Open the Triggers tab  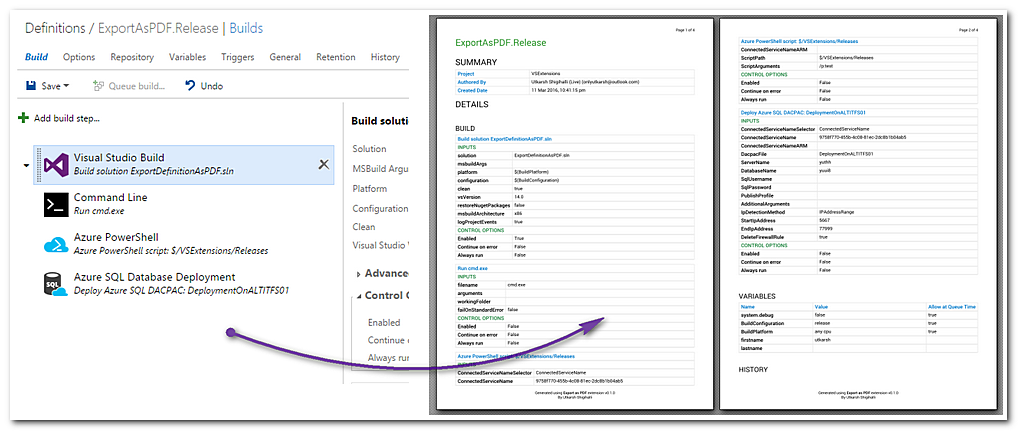[x=238, y=58]
